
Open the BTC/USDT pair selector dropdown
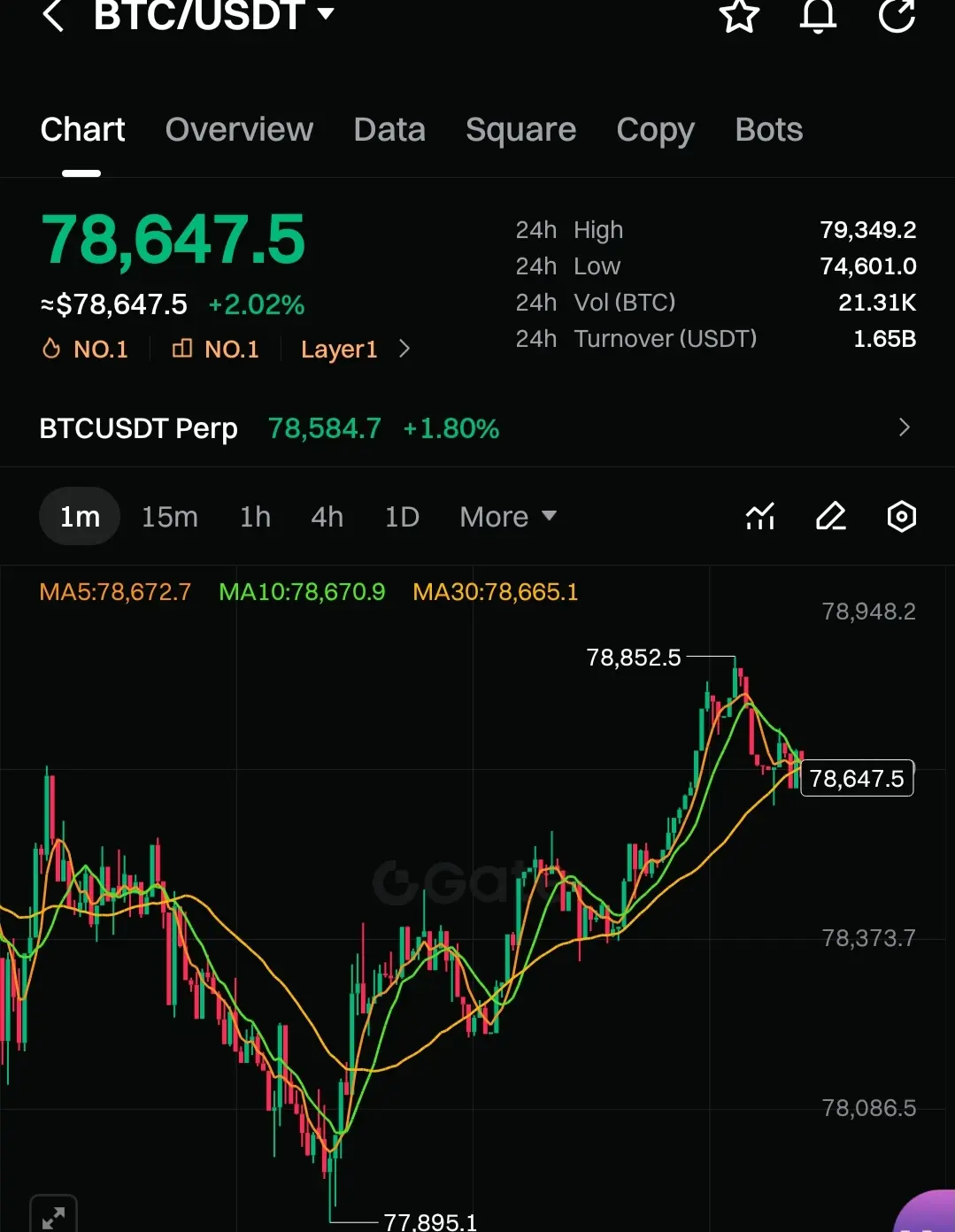pyautogui.click(x=214, y=14)
